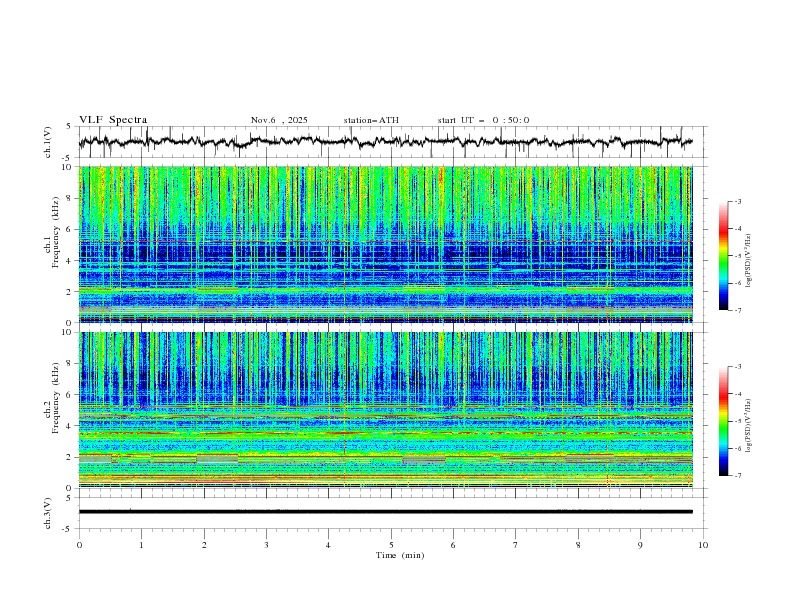Click the "2" kHz tick on ch.2 frequency axis
Screen dimensions: 792x612
(69, 457)
